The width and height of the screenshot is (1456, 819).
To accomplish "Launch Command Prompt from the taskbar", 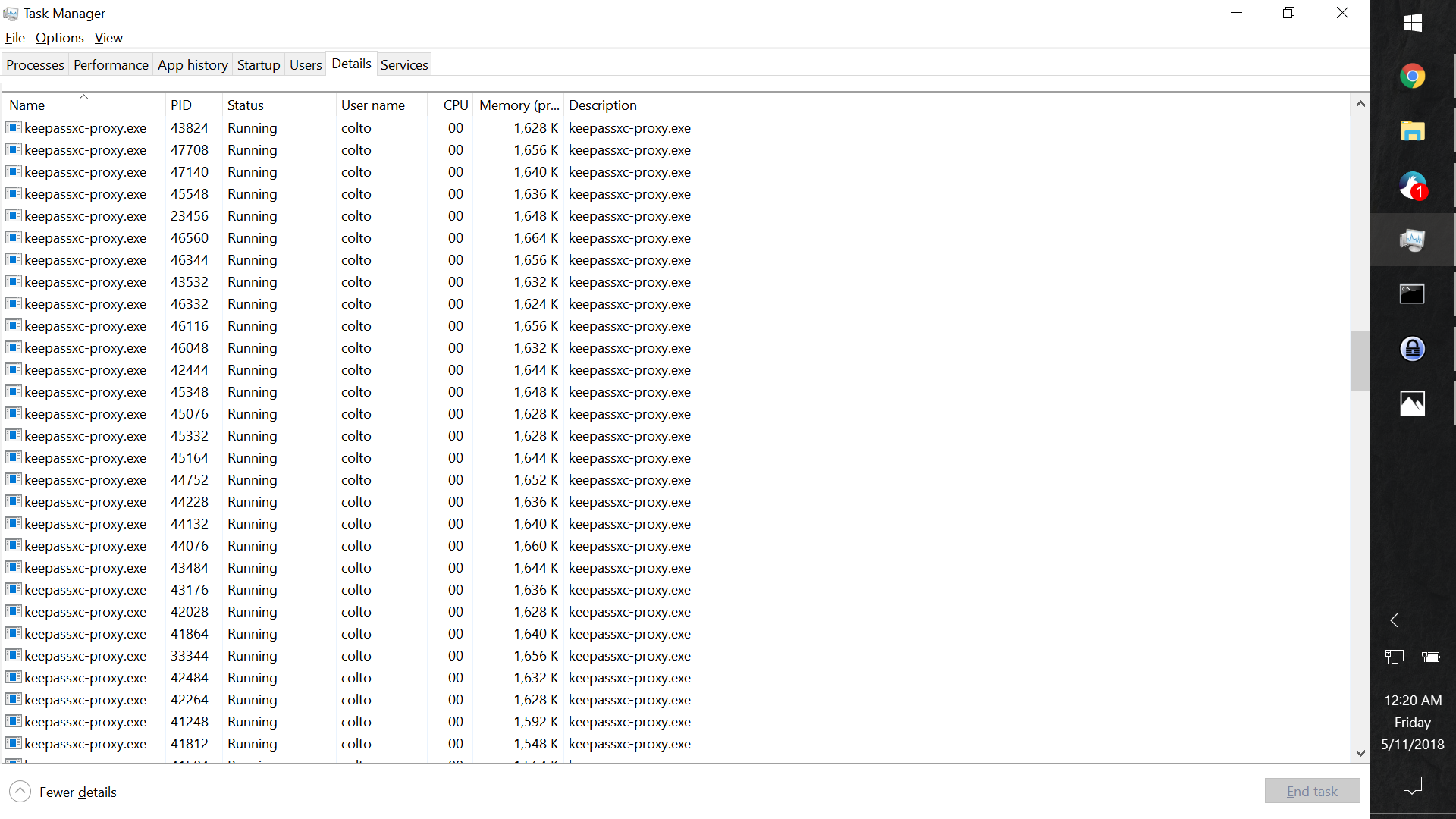I will tap(1412, 294).
